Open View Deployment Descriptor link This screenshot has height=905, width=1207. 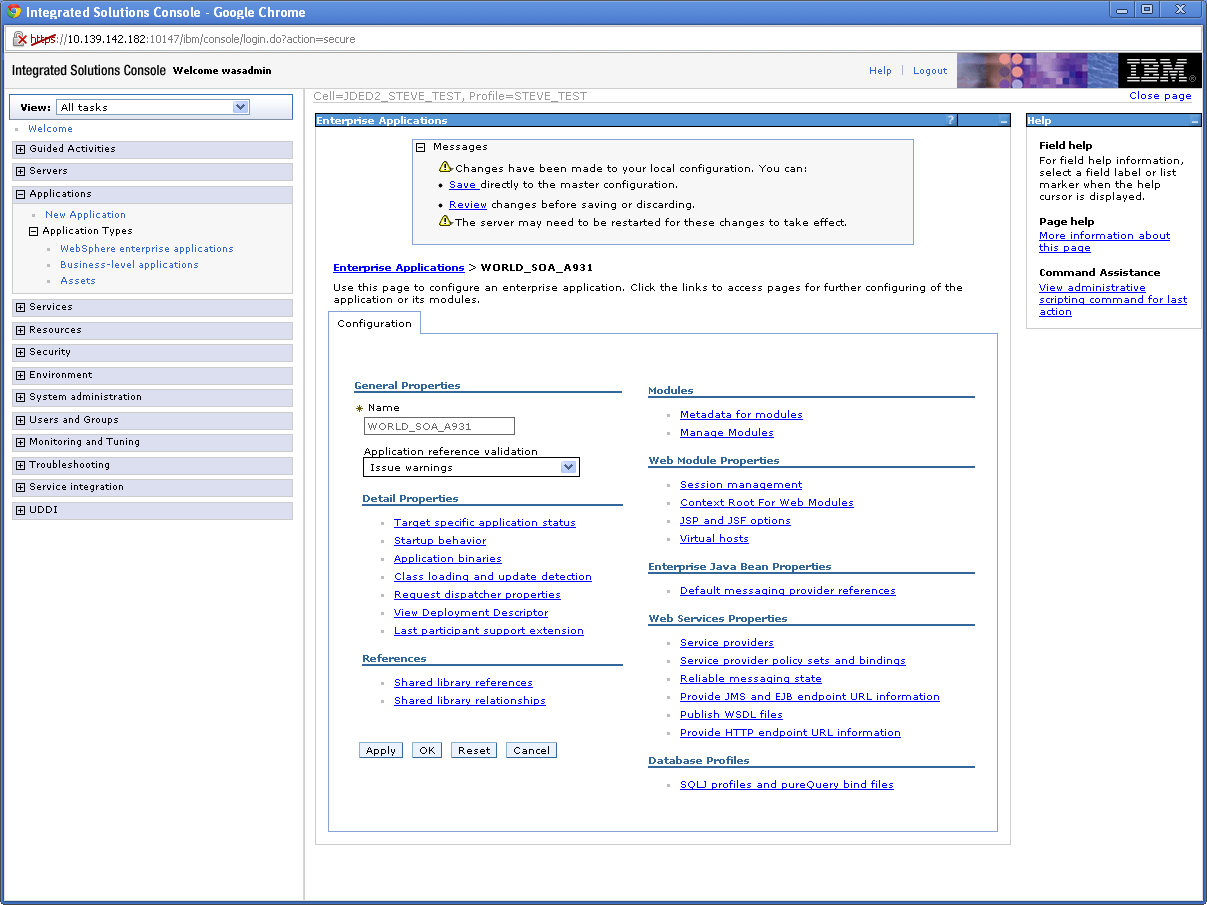pyautogui.click(x=471, y=613)
